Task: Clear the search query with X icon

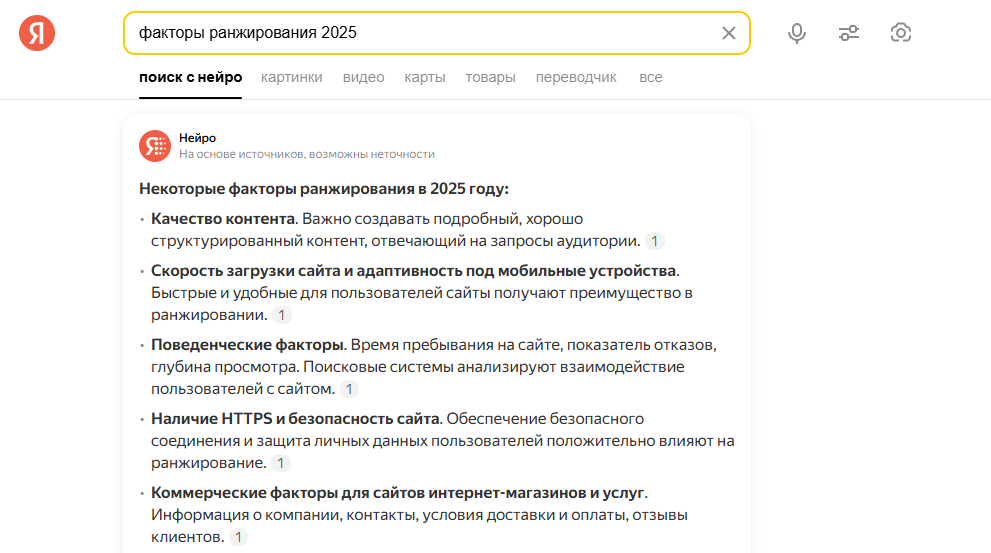Action: 728,33
